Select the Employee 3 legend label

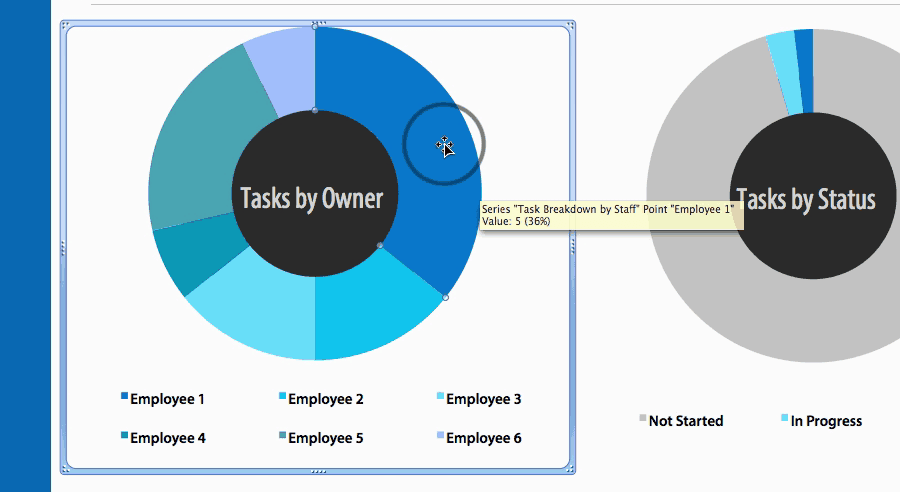coord(483,399)
